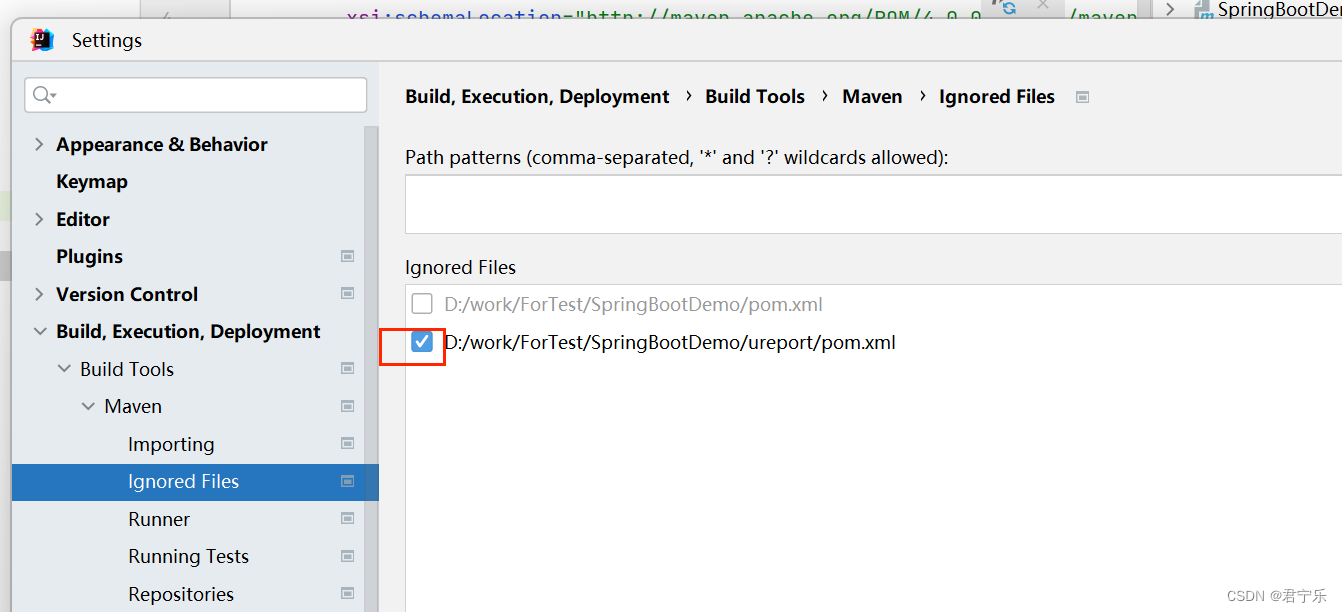This screenshot has height=612, width=1342.
Task: Toggle the checkbox inside the red highlight
Action: [x=422, y=342]
